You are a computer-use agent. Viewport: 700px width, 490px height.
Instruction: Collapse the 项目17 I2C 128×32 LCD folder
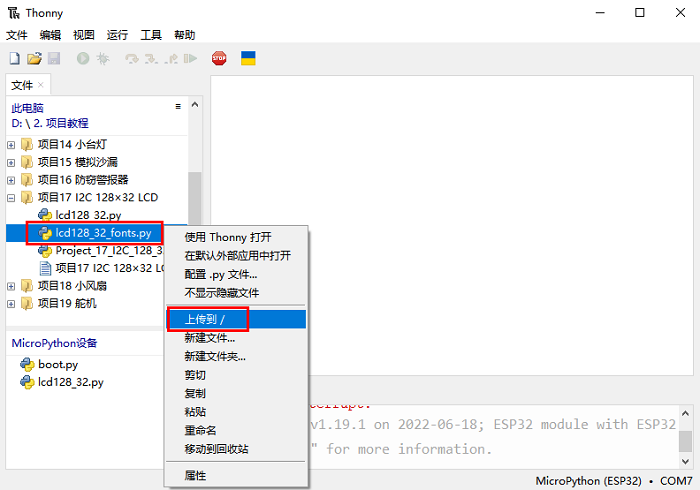[x=11, y=198]
